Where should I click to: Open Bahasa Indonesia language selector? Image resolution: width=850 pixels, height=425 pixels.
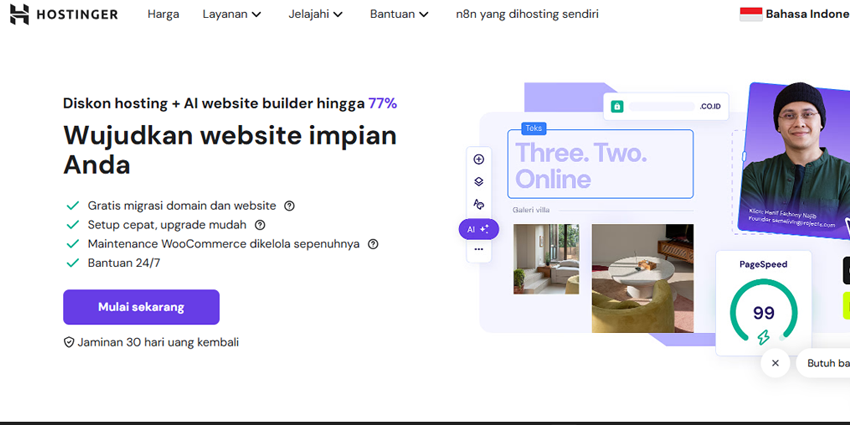point(795,14)
